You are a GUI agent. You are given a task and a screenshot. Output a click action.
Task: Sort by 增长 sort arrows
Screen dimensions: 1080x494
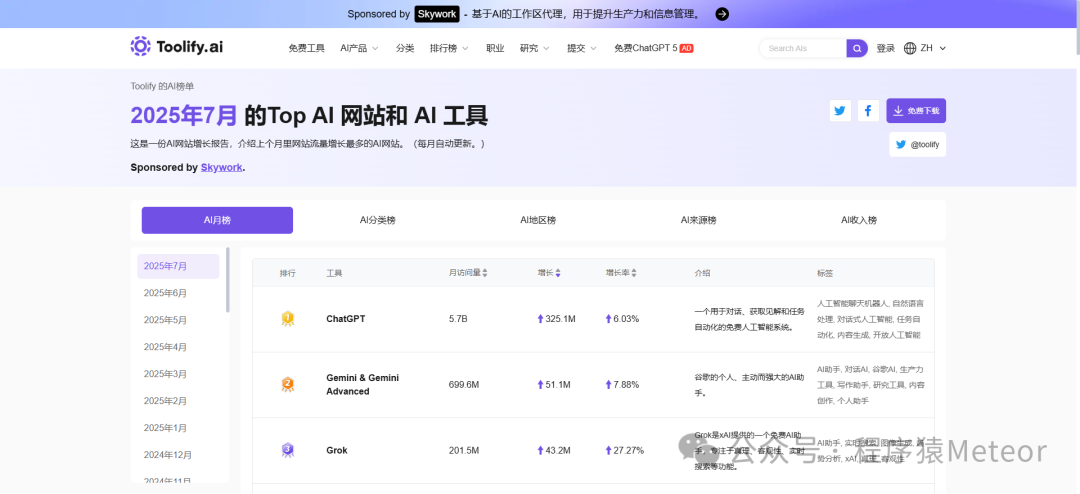click(x=558, y=273)
